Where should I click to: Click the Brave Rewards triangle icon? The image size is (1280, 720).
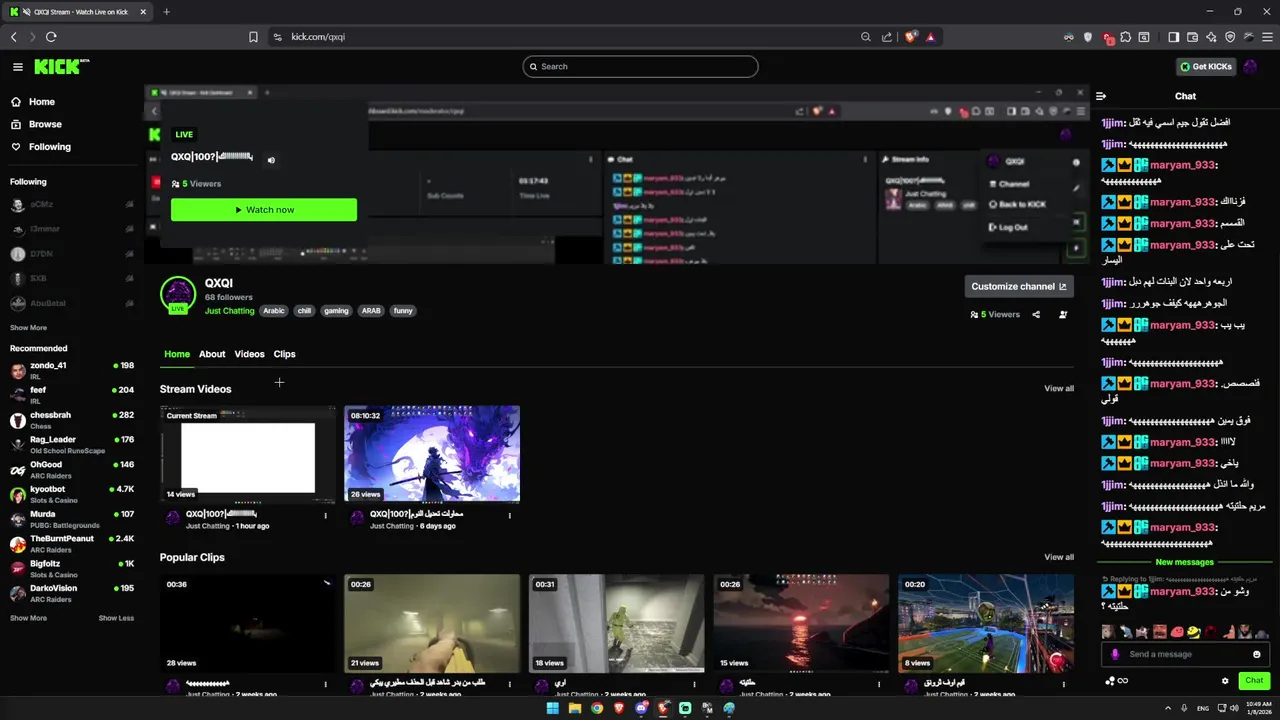pos(931,37)
